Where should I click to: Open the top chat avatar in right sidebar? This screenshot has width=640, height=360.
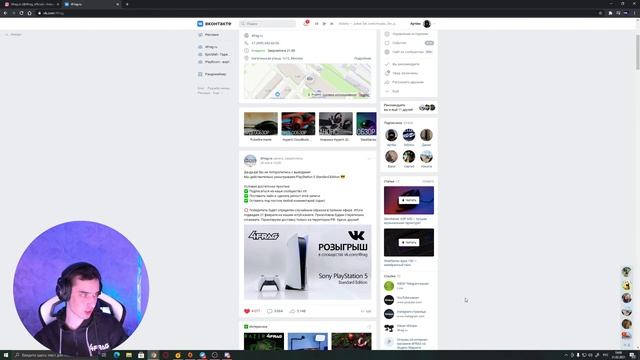627,271
